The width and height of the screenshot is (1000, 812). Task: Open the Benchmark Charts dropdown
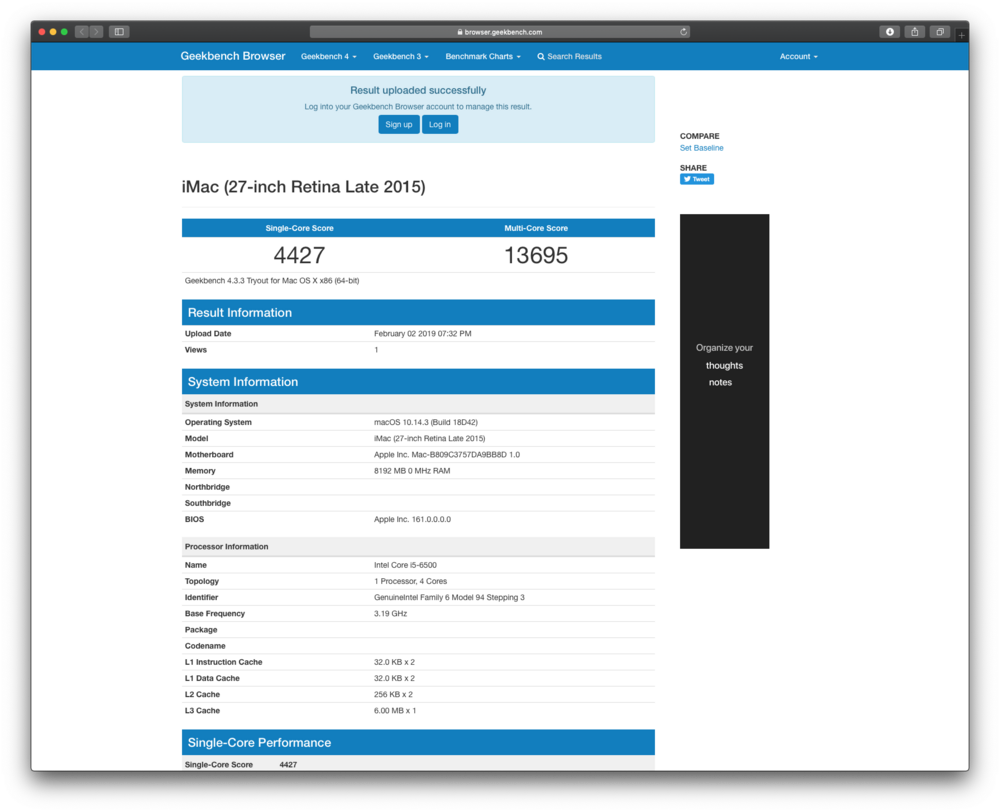click(x=483, y=57)
